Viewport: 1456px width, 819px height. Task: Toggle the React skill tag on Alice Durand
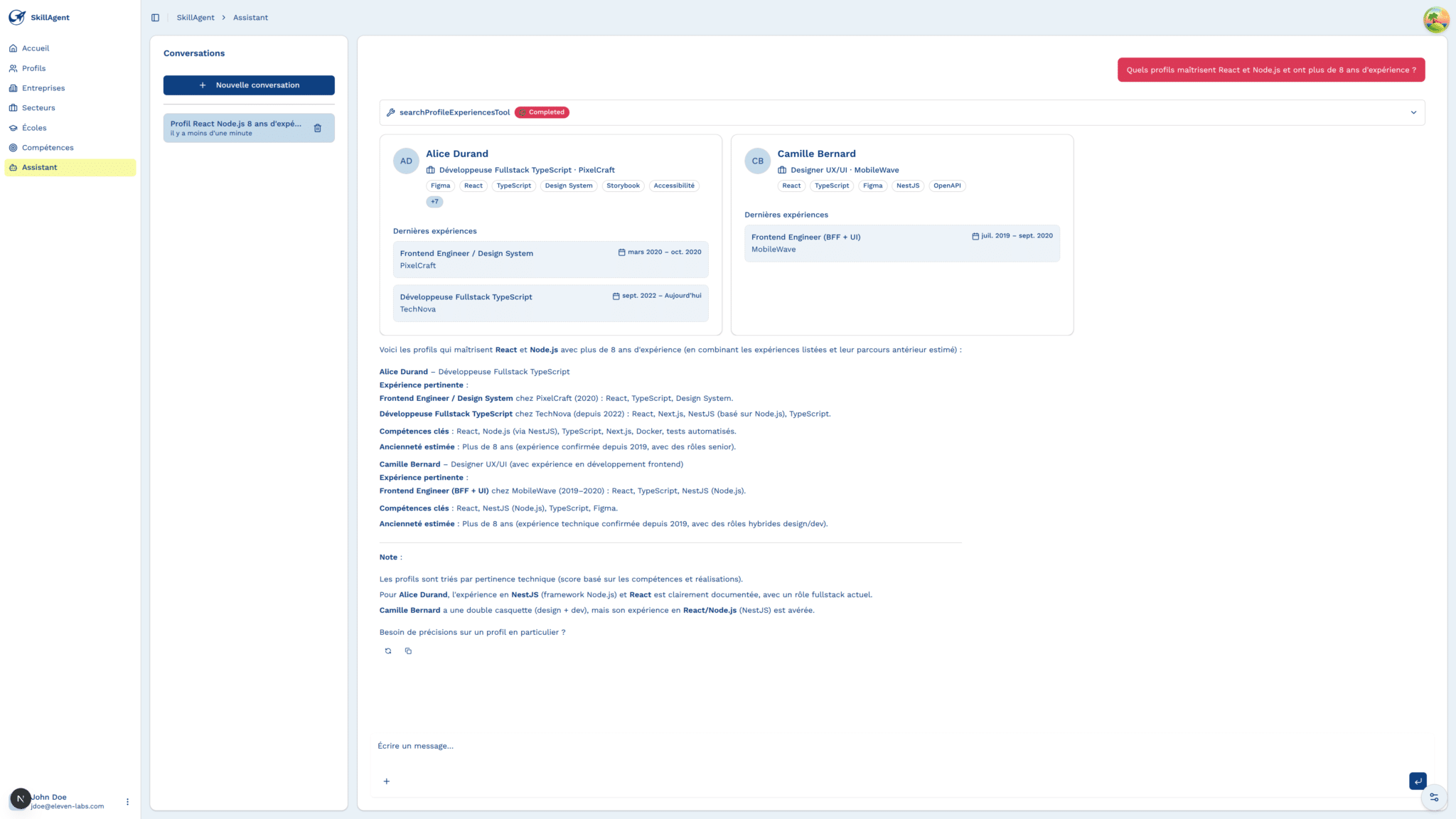tap(473, 186)
